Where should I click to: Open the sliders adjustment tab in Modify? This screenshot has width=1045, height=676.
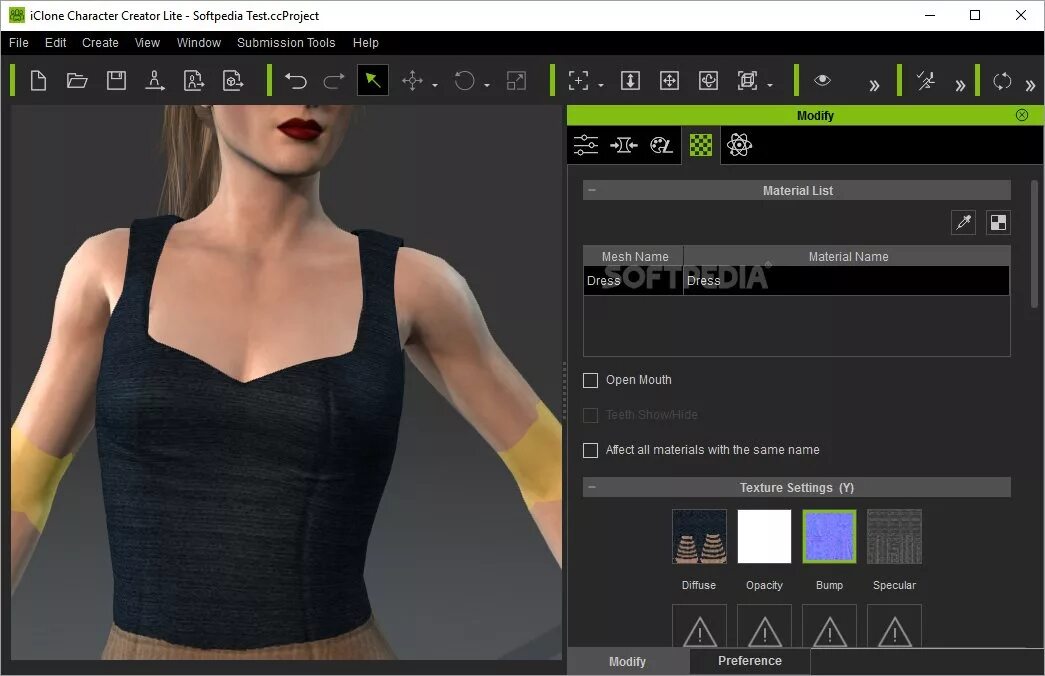[586, 145]
